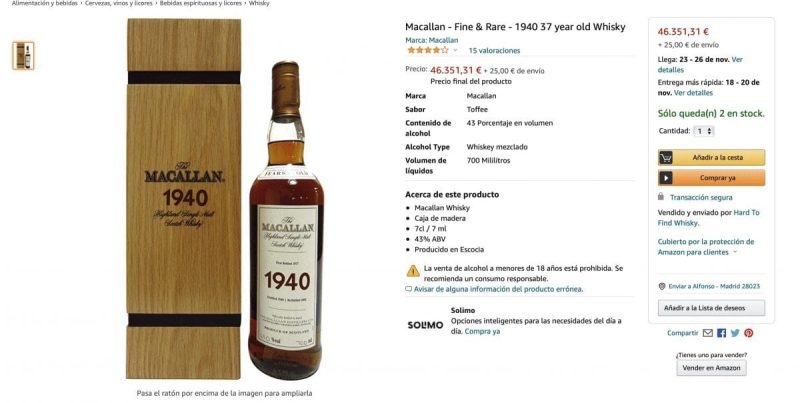Open the 15 valoraciones reviews link
The height and width of the screenshot is (403, 800).
click(494, 51)
